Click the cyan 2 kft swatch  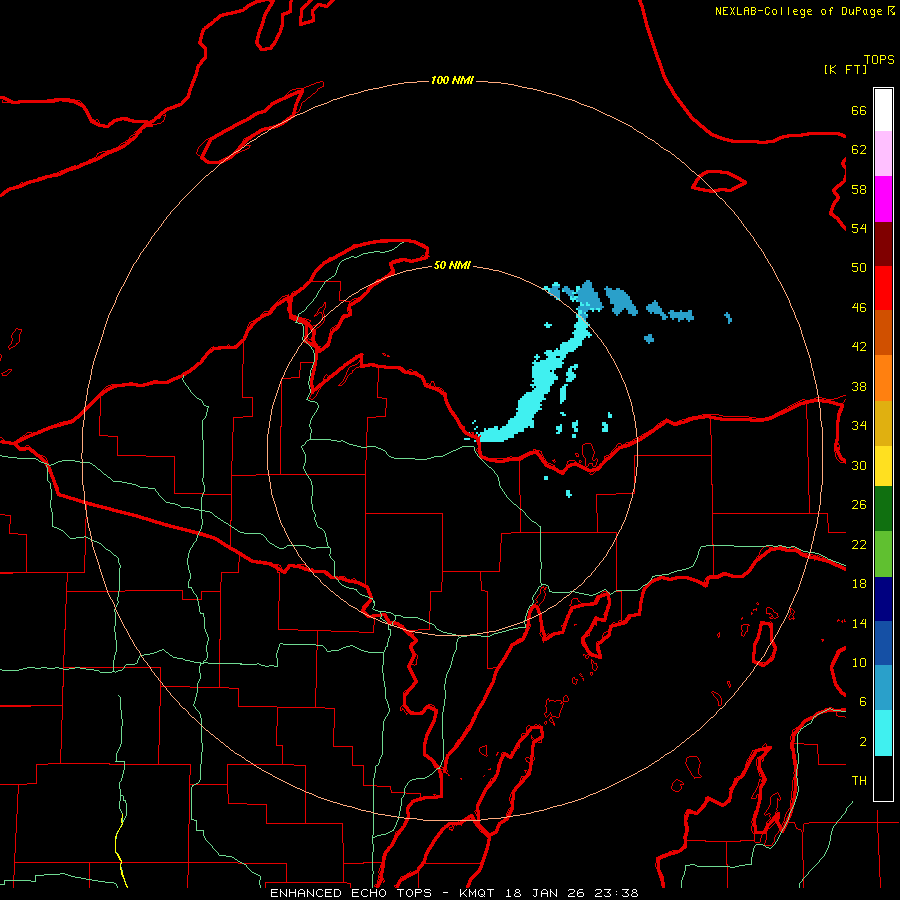click(x=883, y=733)
